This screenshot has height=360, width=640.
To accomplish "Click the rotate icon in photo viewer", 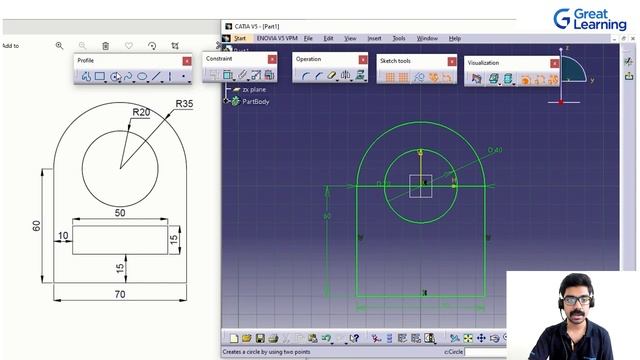I will pyautogui.click(x=152, y=46).
